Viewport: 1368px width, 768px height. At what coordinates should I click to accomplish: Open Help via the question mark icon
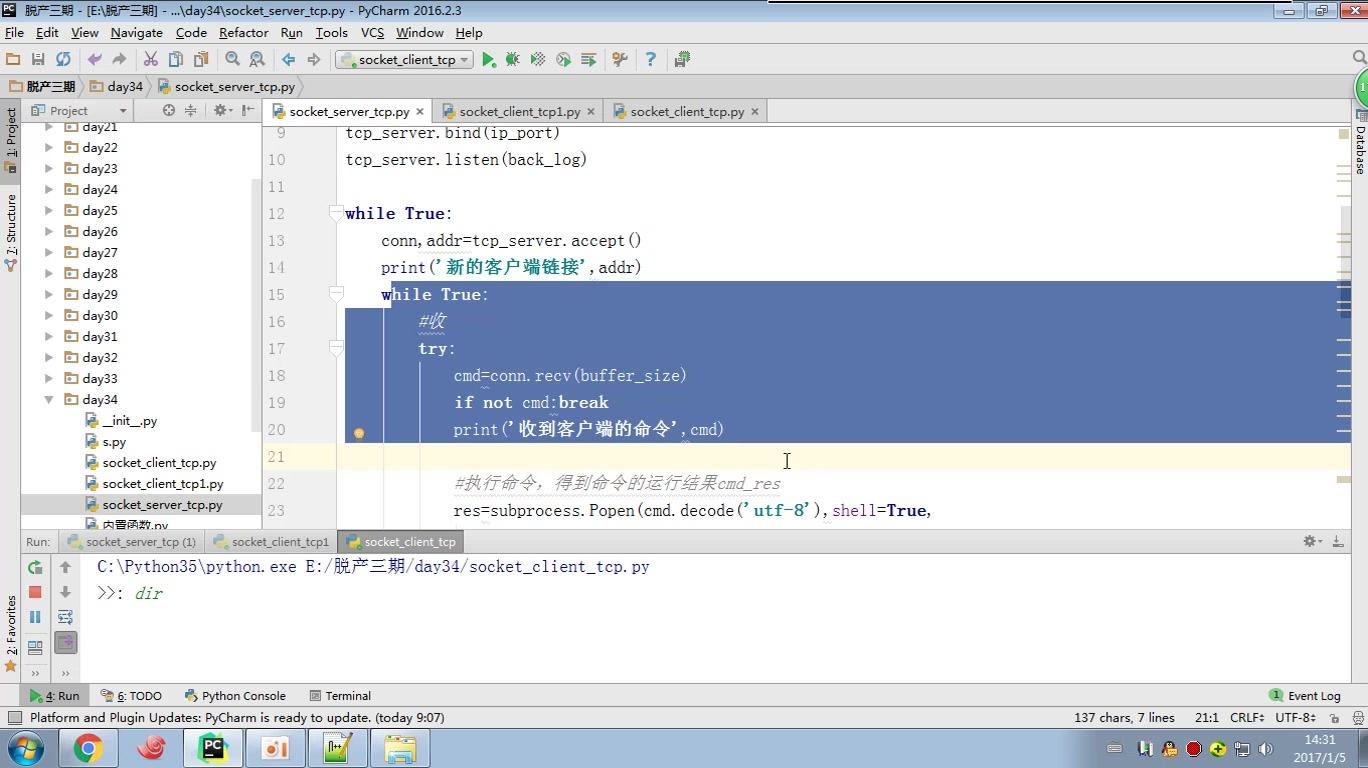tap(649, 59)
